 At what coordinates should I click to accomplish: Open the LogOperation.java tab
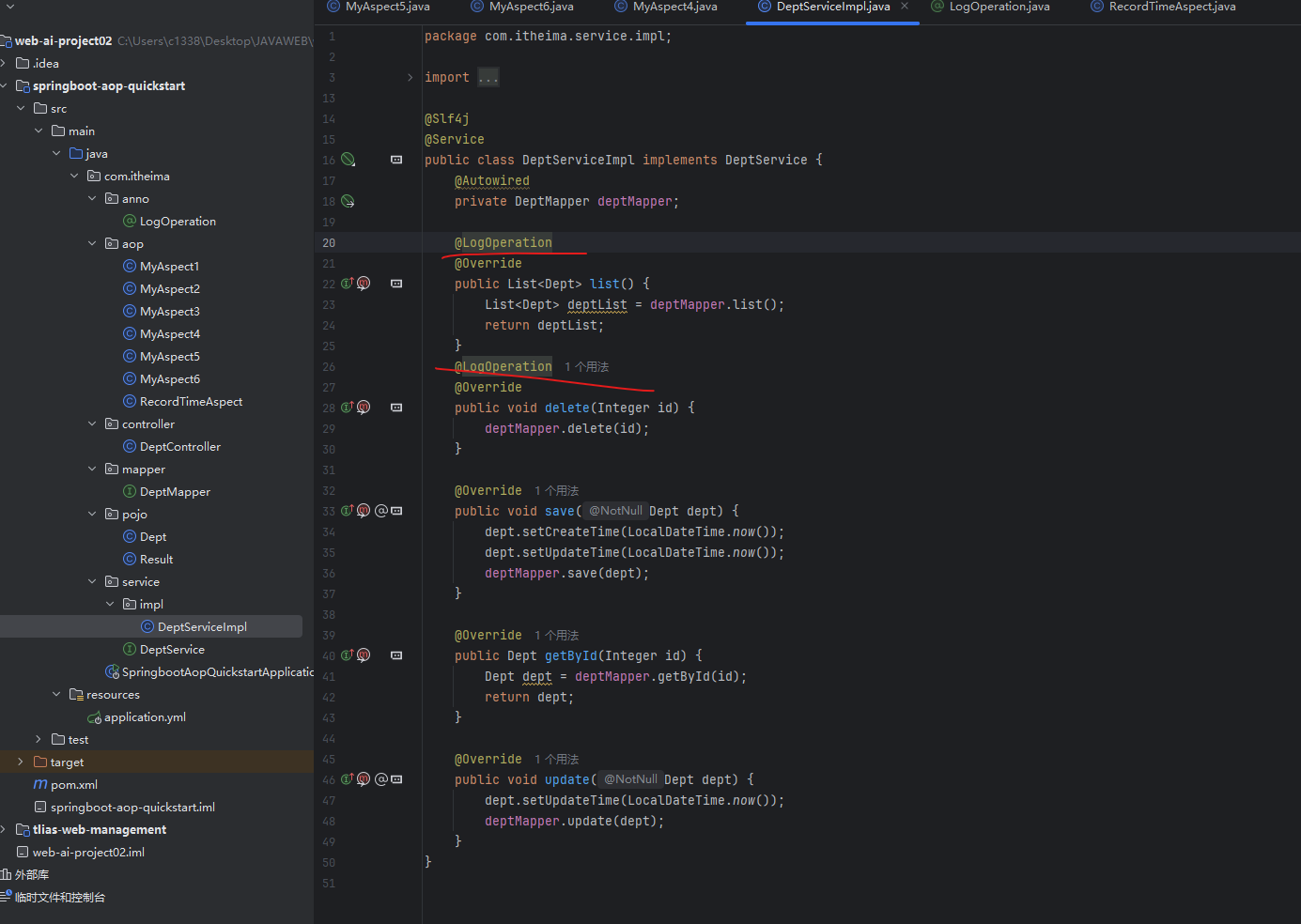[x=990, y=7]
